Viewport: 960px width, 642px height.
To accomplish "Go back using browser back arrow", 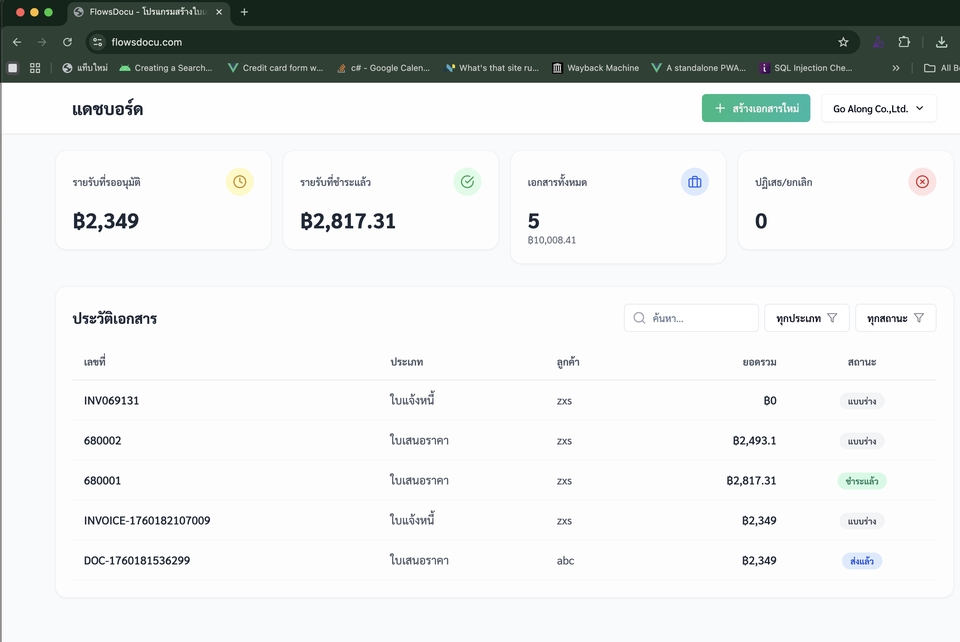I will point(17,42).
